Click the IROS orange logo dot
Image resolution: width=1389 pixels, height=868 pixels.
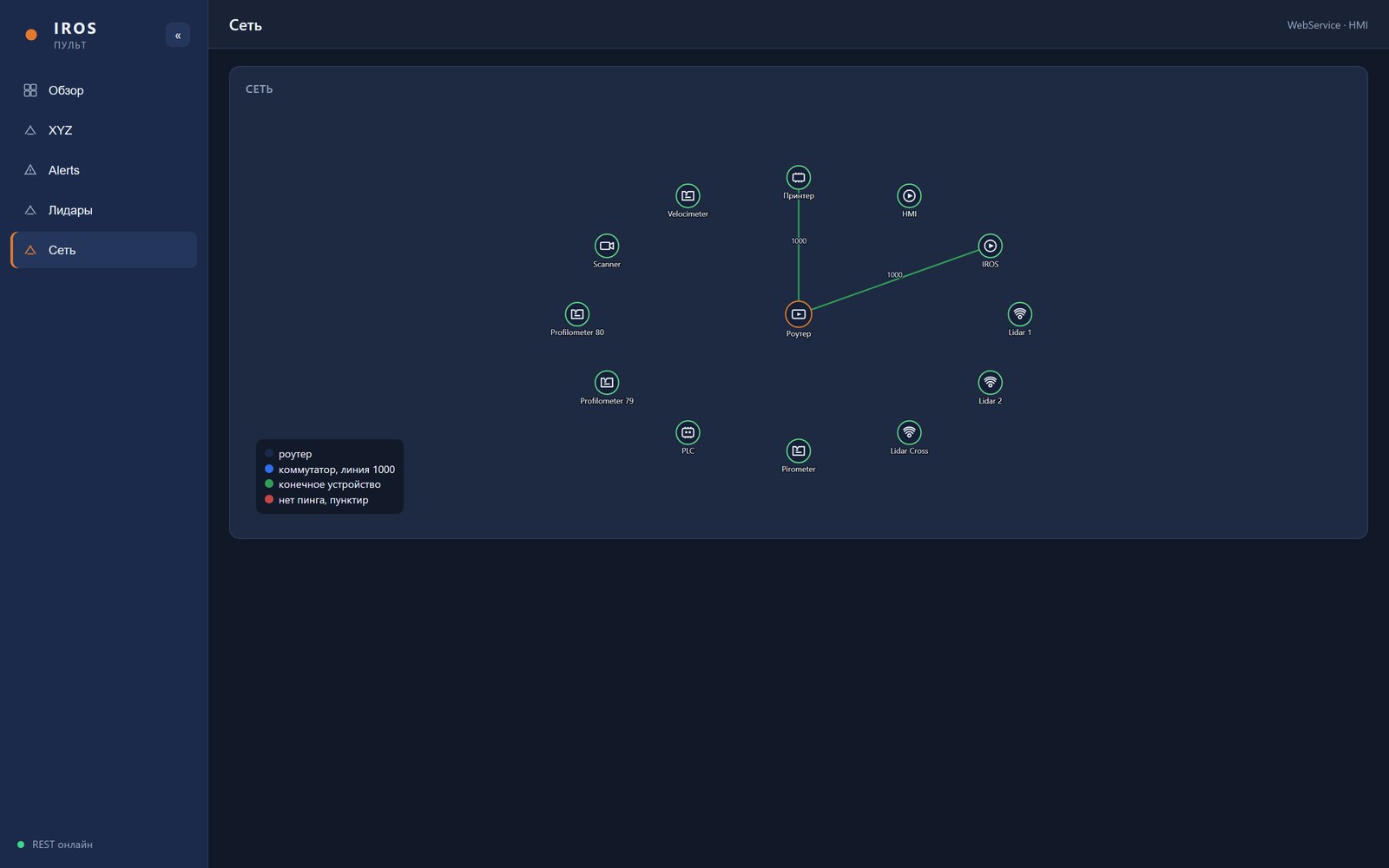(31, 35)
